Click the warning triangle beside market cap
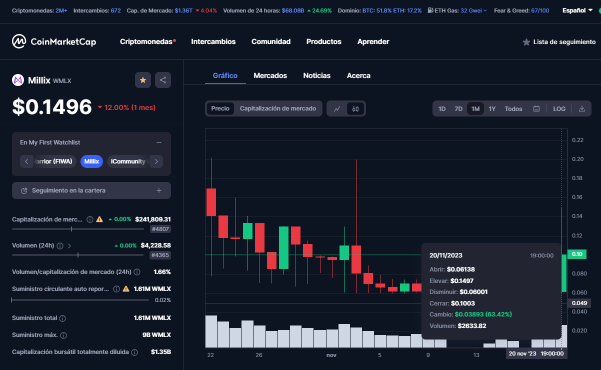This screenshot has width=601, height=370. coord(100,219)
